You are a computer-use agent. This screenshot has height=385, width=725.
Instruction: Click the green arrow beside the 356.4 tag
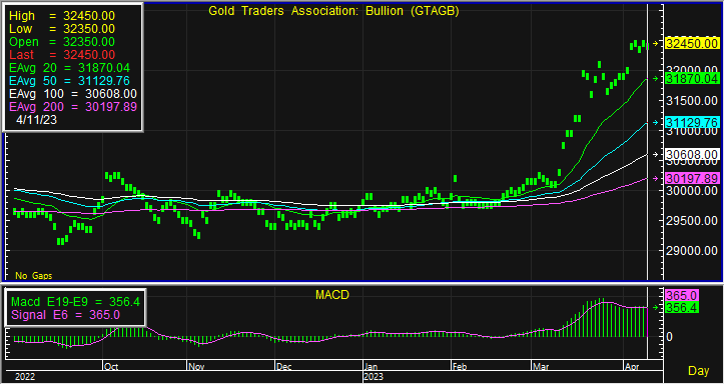pyautogui.click(x=656, y=307)
